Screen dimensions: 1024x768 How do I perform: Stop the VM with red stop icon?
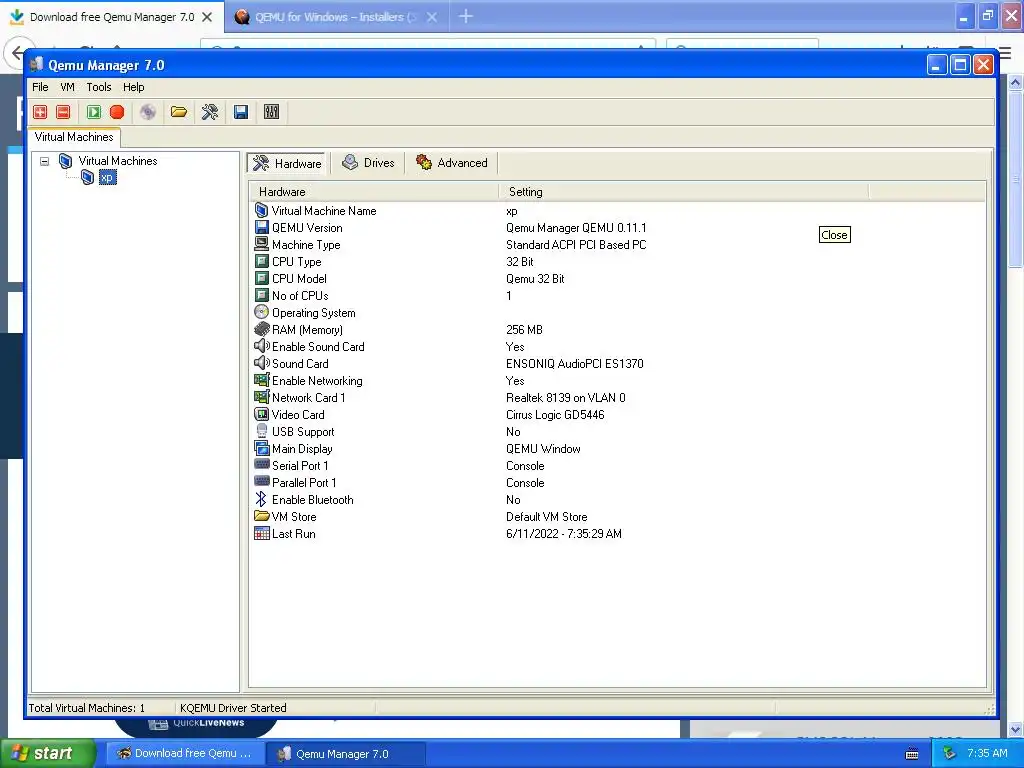[x=117, y=112]
